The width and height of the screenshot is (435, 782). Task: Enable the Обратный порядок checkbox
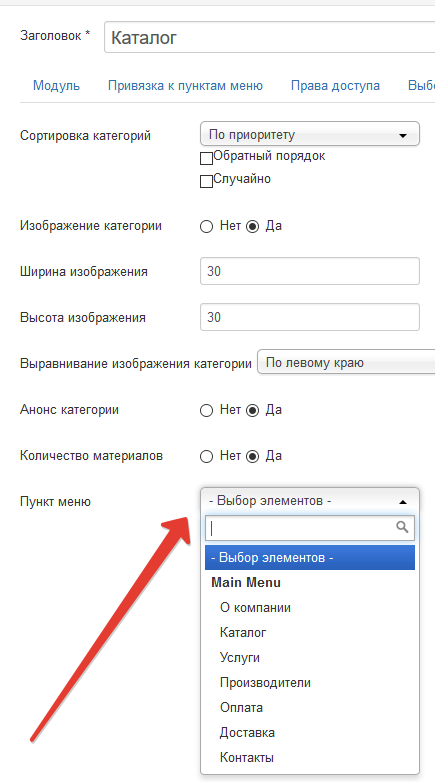(x=206, y=159)
